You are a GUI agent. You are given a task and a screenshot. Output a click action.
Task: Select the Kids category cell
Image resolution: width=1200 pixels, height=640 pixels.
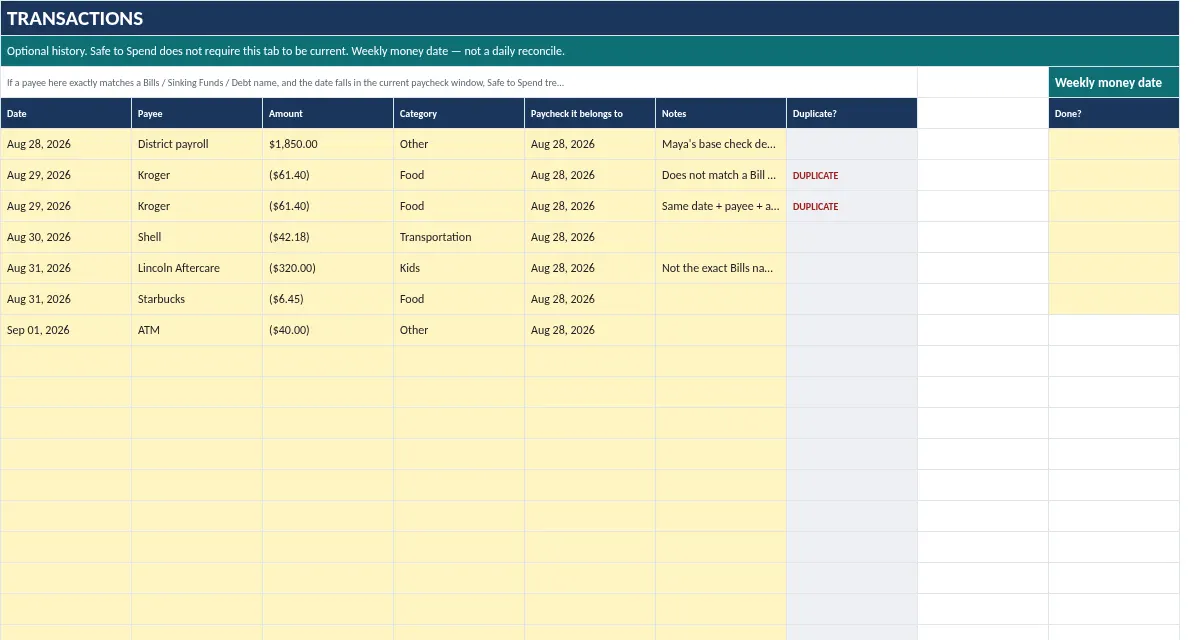point(459,269)
